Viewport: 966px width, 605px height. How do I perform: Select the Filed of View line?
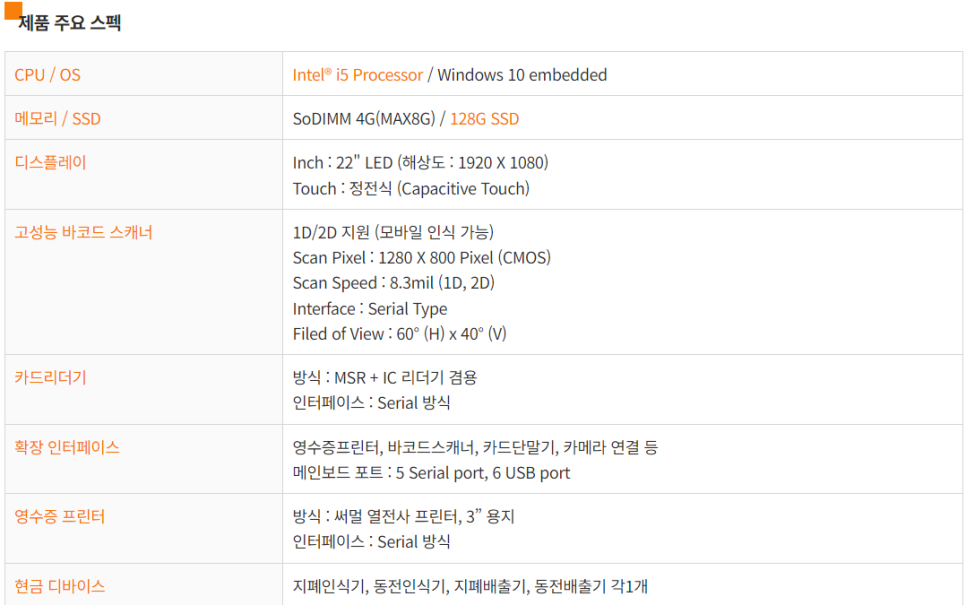click(399, 334)
